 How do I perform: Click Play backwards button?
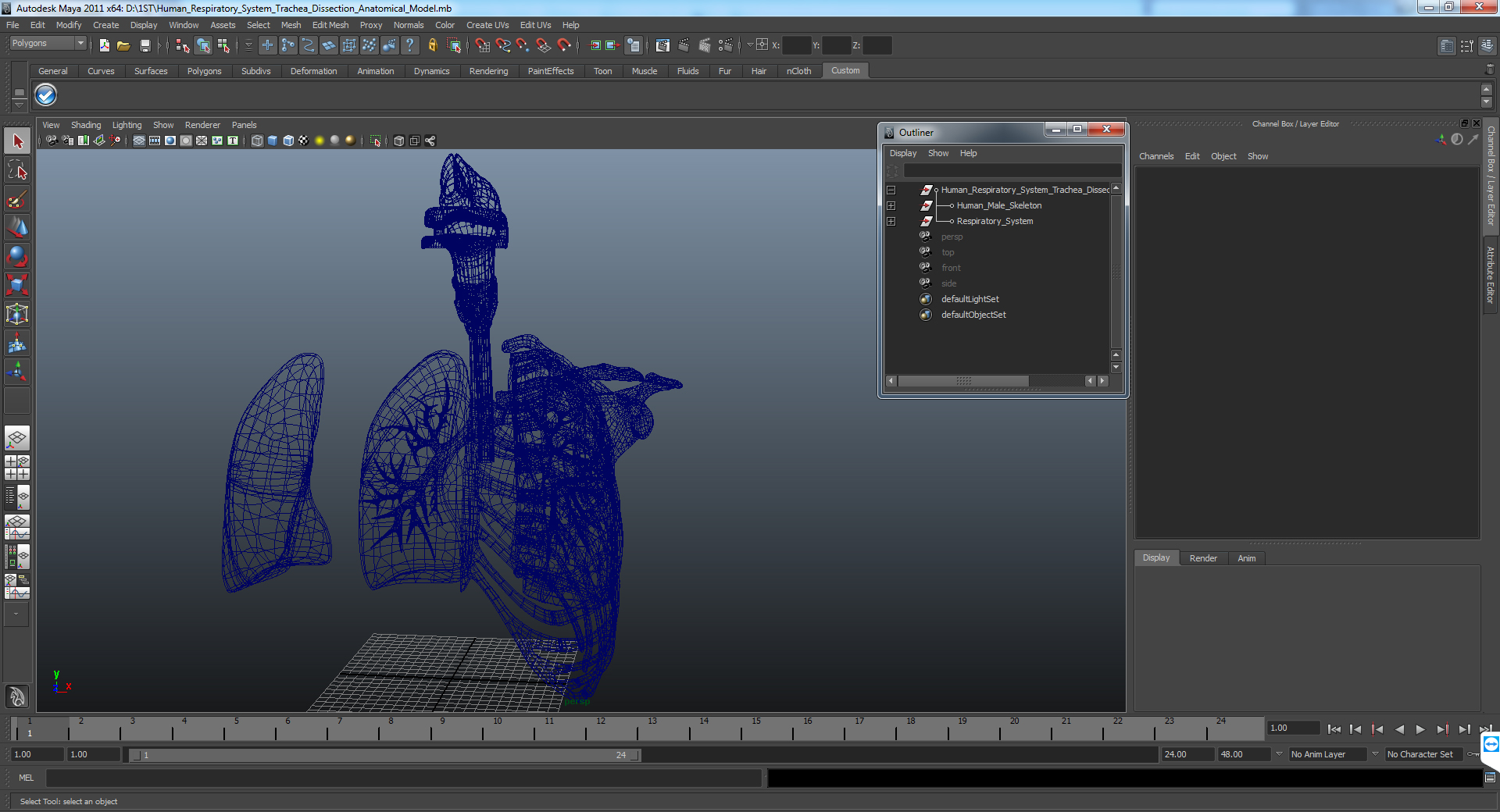1398,729
